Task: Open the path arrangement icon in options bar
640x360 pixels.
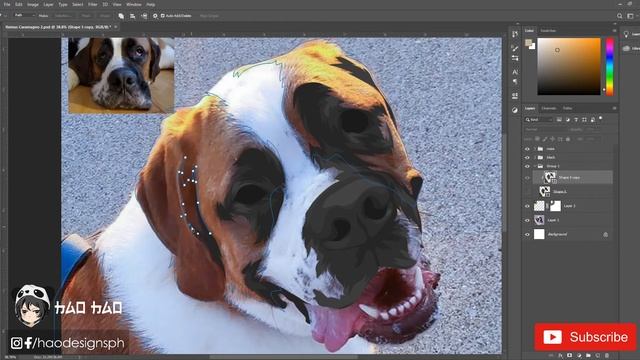Action: (144, 16)
